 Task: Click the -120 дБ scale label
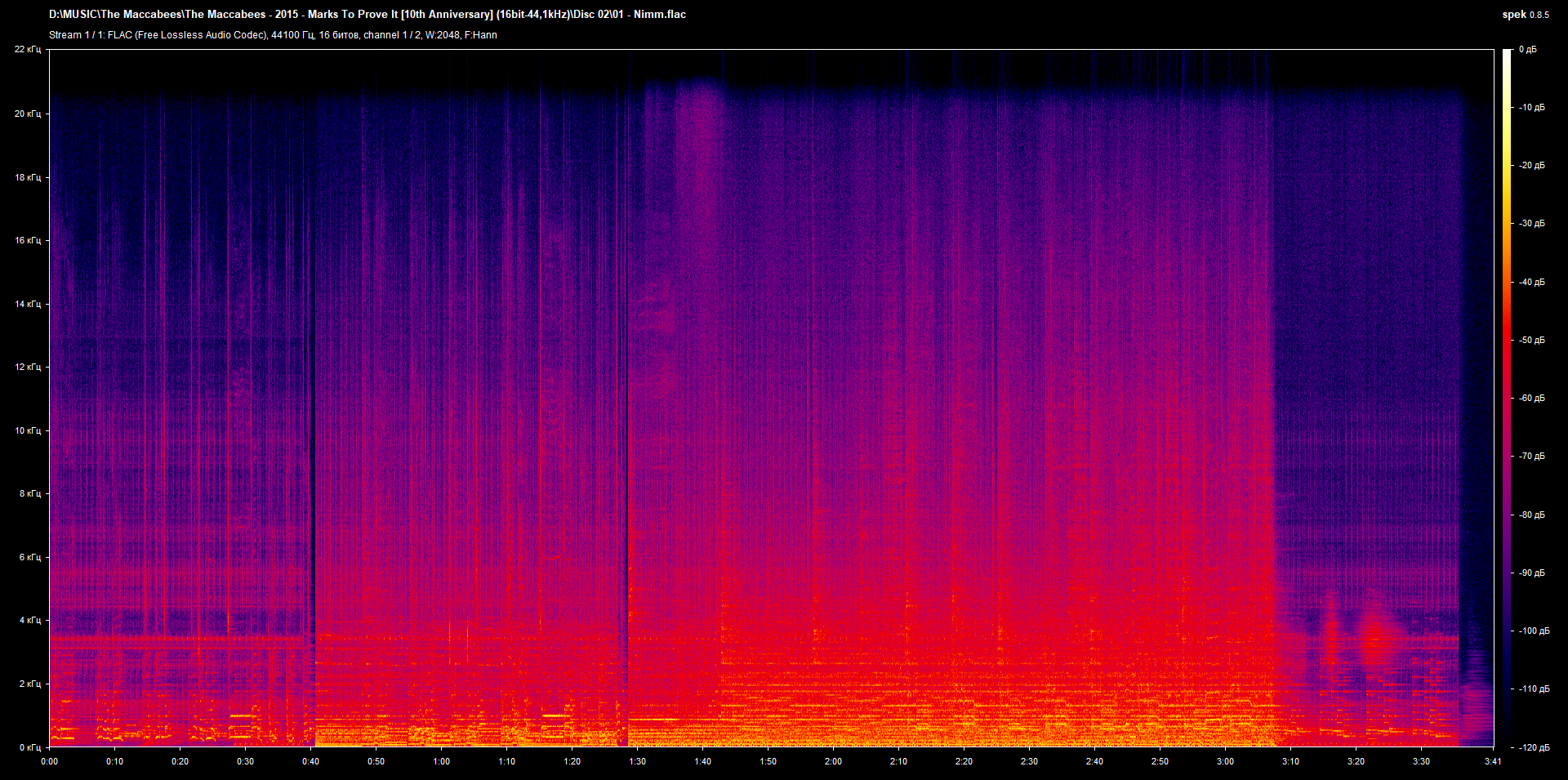click(1533, 747)
